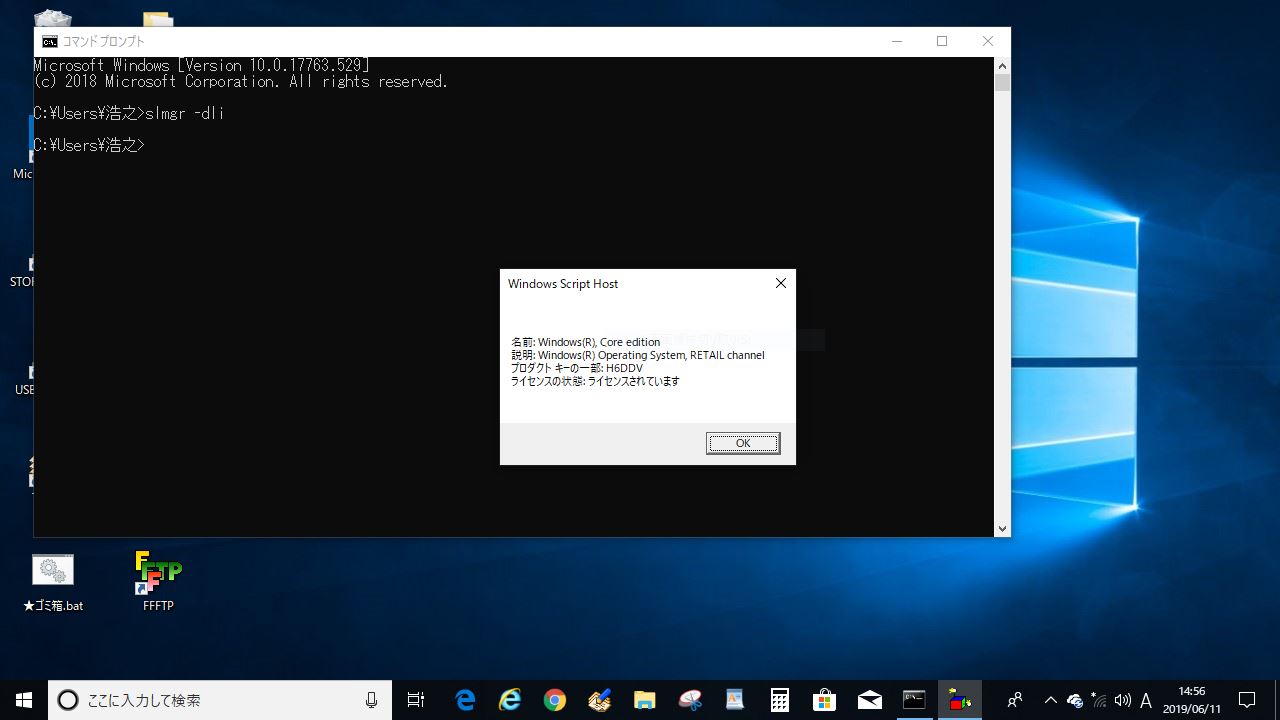Open the Windows Start menu
Screen dimensions: 1280x720
pos(24,700)
